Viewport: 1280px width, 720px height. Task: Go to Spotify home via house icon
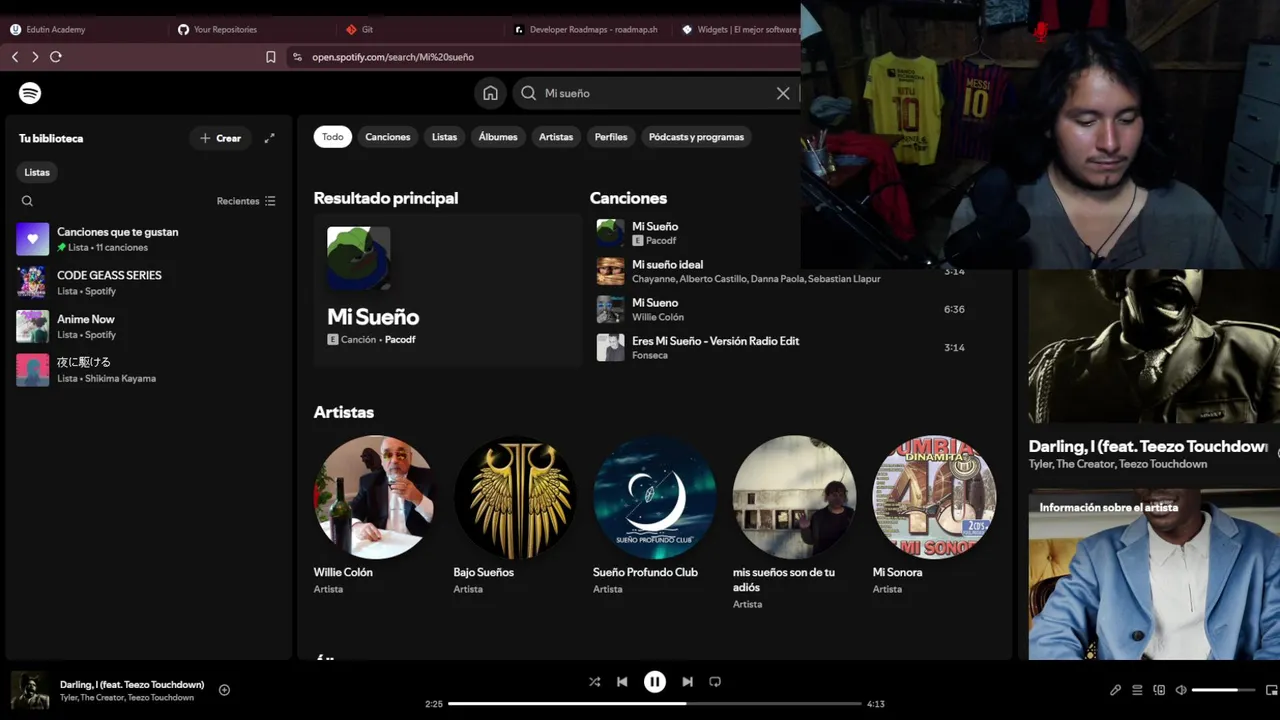[x=490, y=93]
